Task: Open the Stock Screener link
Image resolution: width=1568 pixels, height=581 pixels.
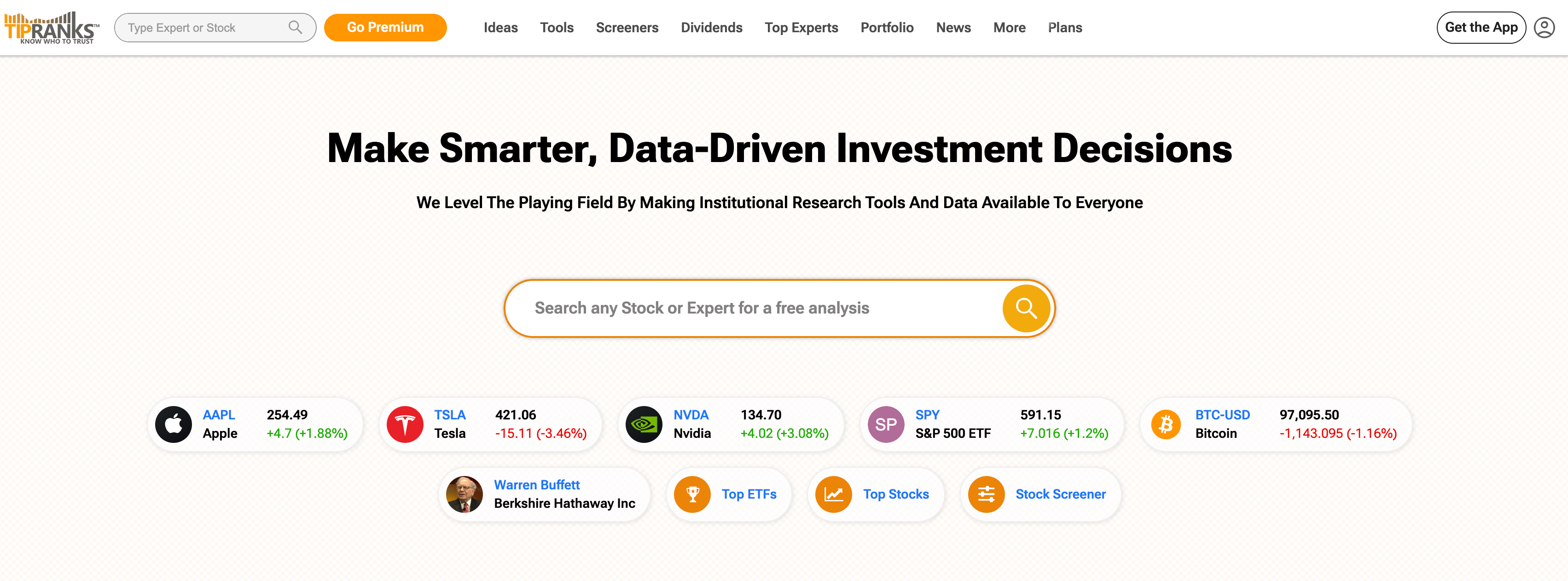Action: point(1060,494)
